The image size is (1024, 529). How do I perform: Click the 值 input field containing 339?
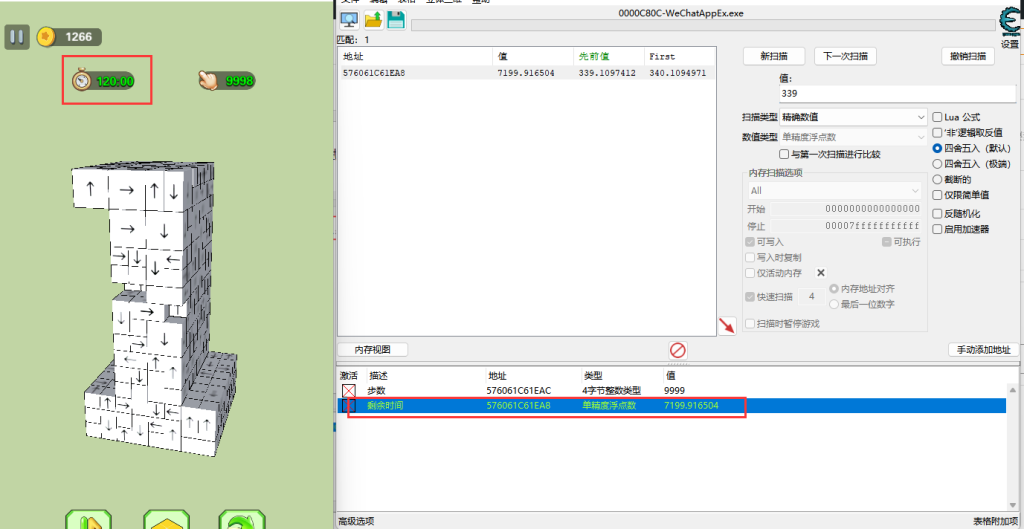point(897,93)
